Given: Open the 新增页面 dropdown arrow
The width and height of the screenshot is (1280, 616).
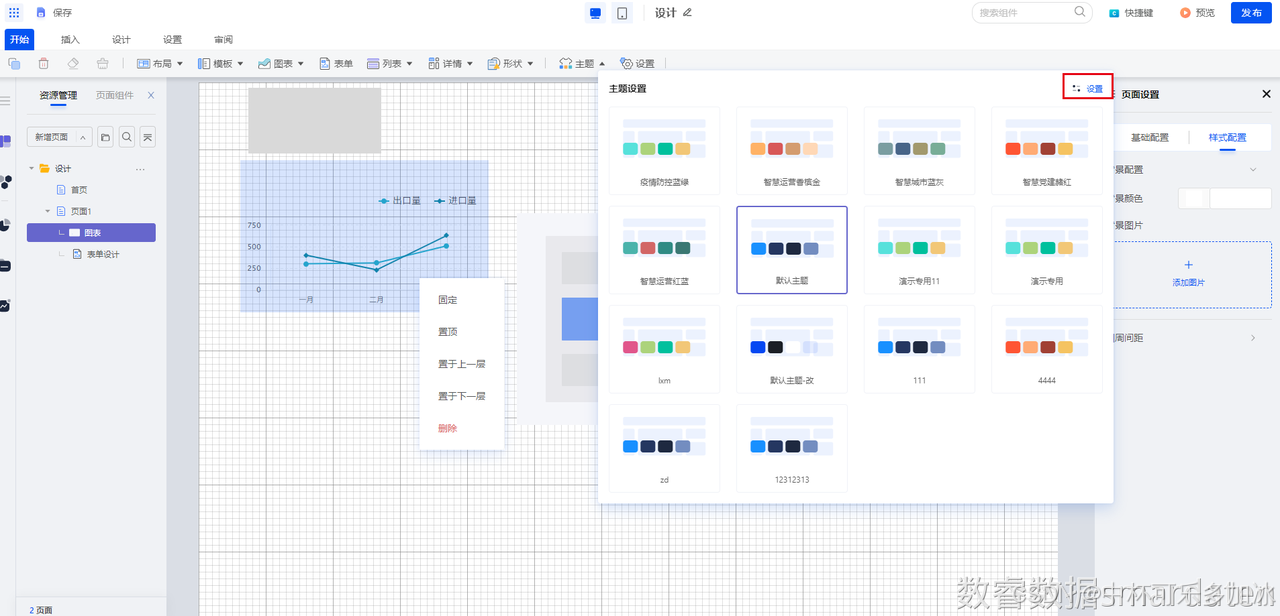Looking at the screenshot, I should point(82,137).
